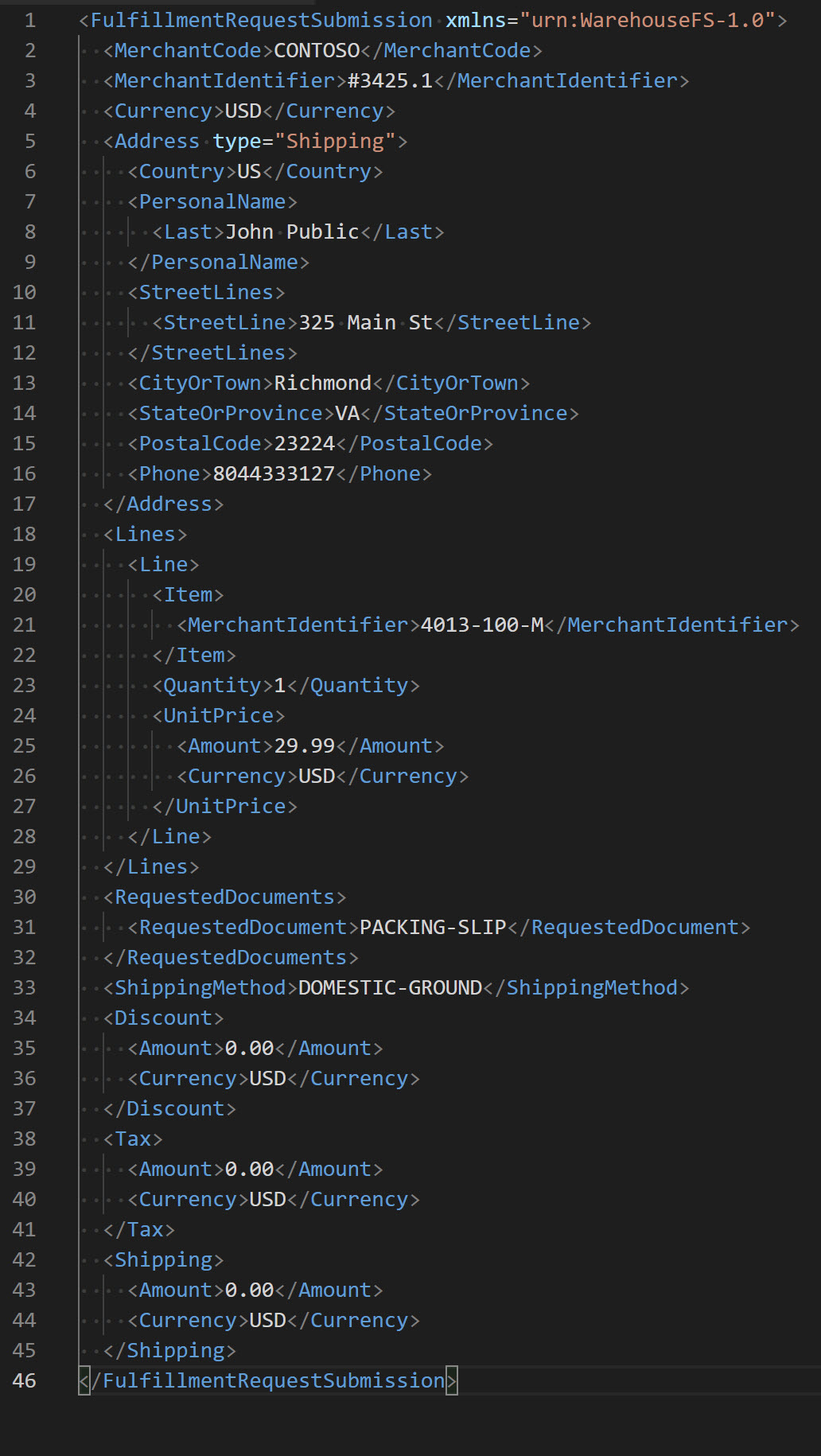Click the John Public last name text
This screenshot has height=1456, width=821.
tap(292, 232)
